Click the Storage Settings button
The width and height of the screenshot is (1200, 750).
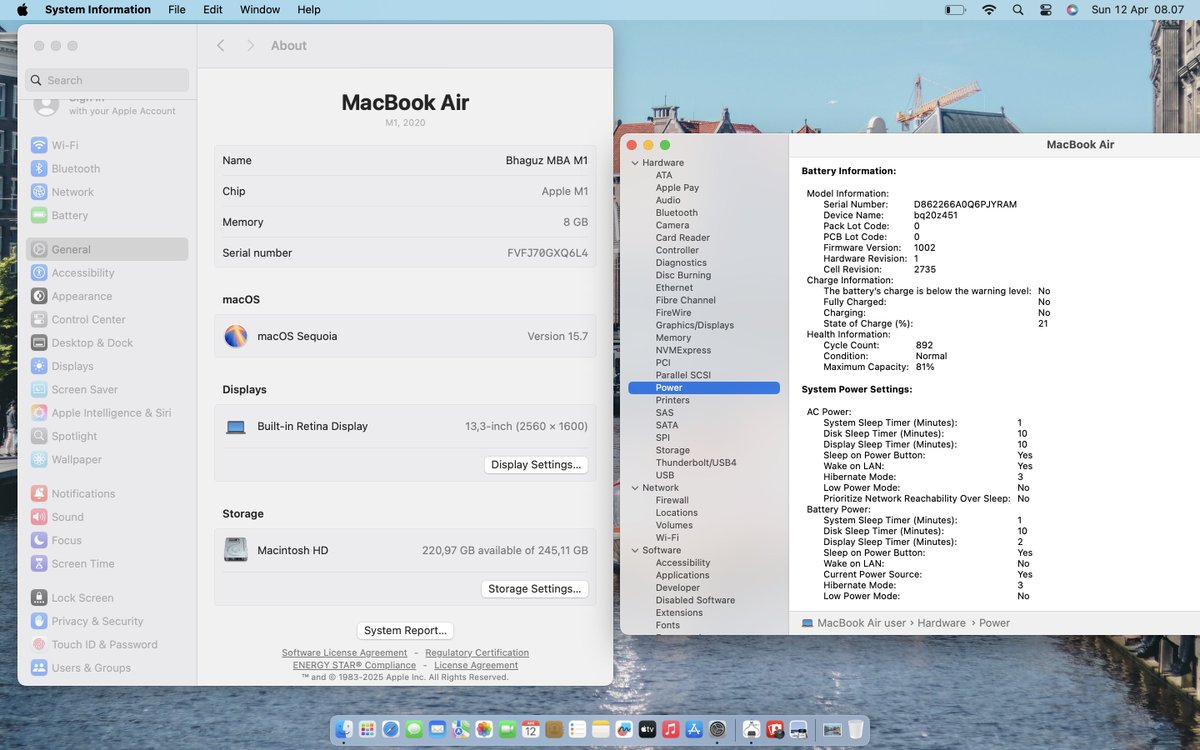(535, 589)
